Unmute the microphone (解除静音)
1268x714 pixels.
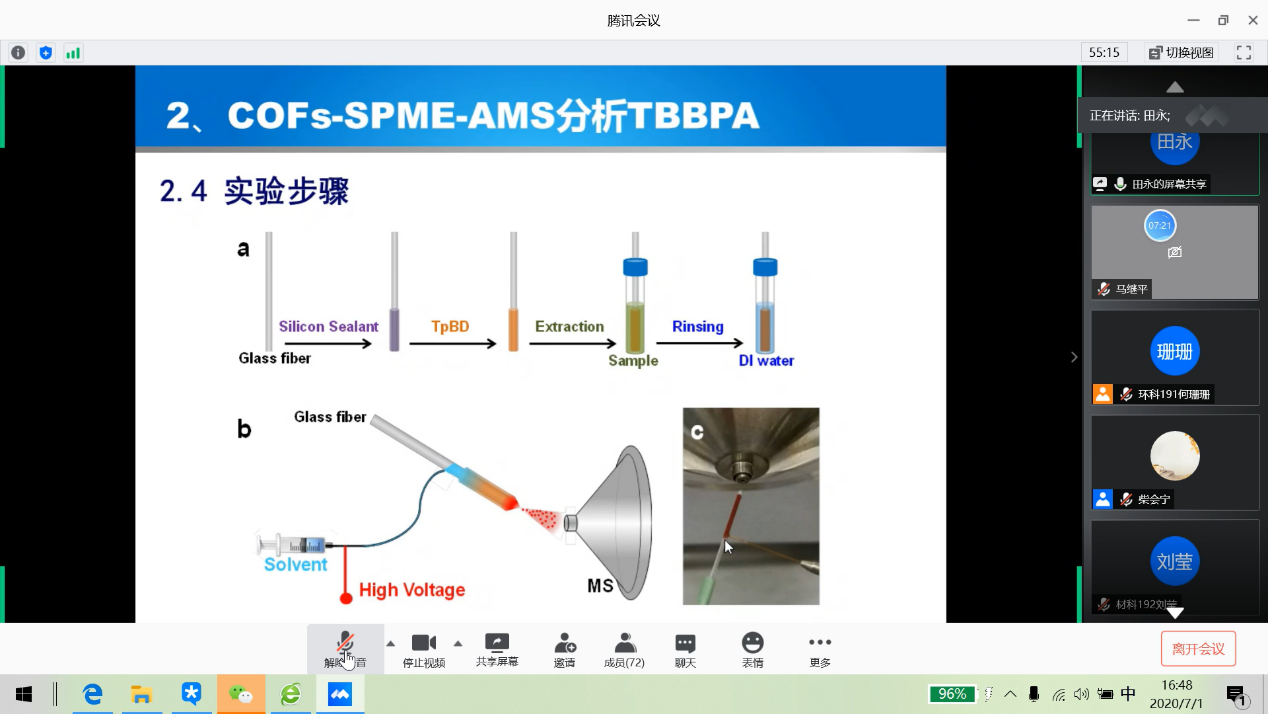pos(345,648)
